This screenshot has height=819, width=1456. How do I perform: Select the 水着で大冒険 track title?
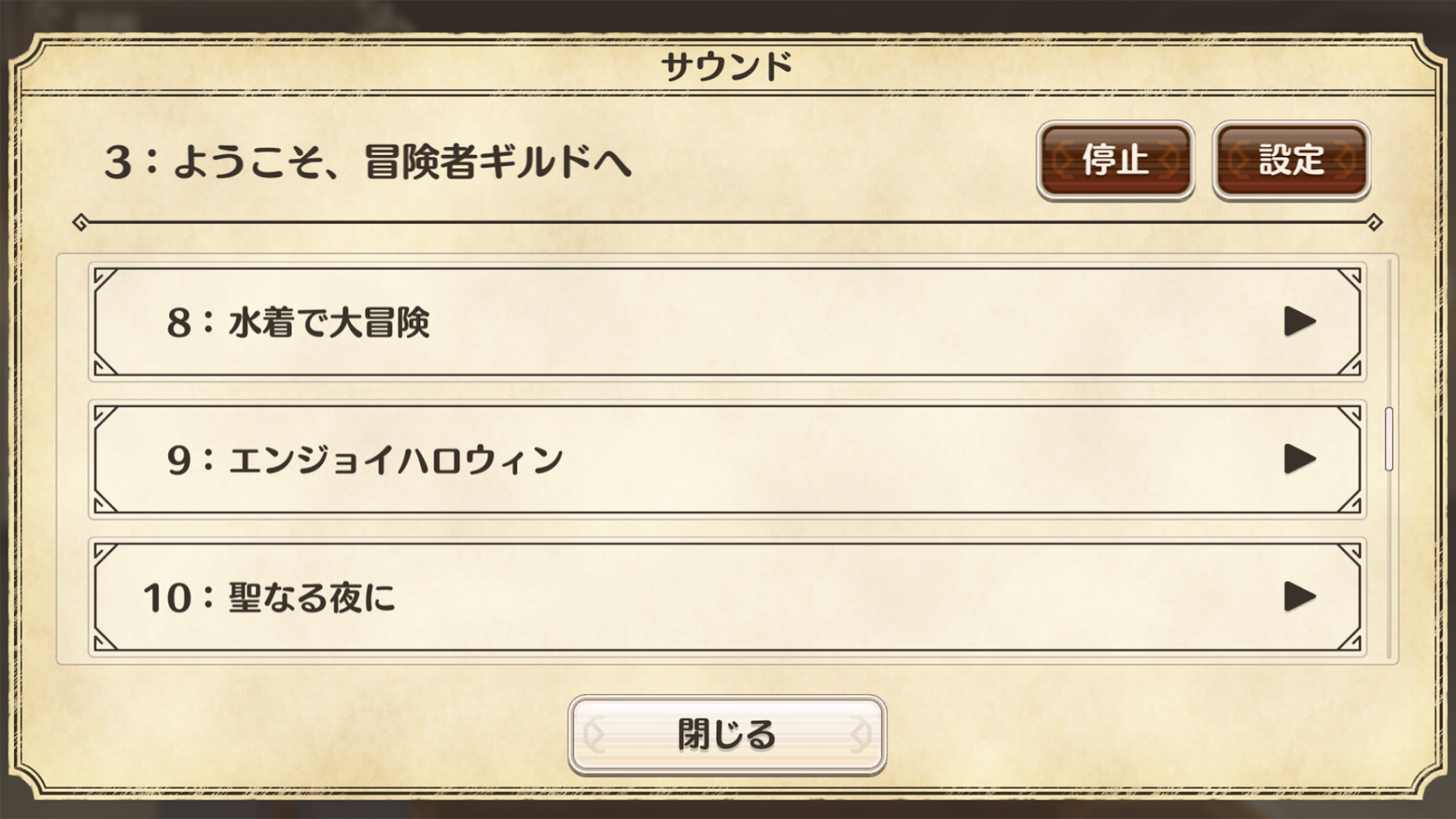(329, 322)
